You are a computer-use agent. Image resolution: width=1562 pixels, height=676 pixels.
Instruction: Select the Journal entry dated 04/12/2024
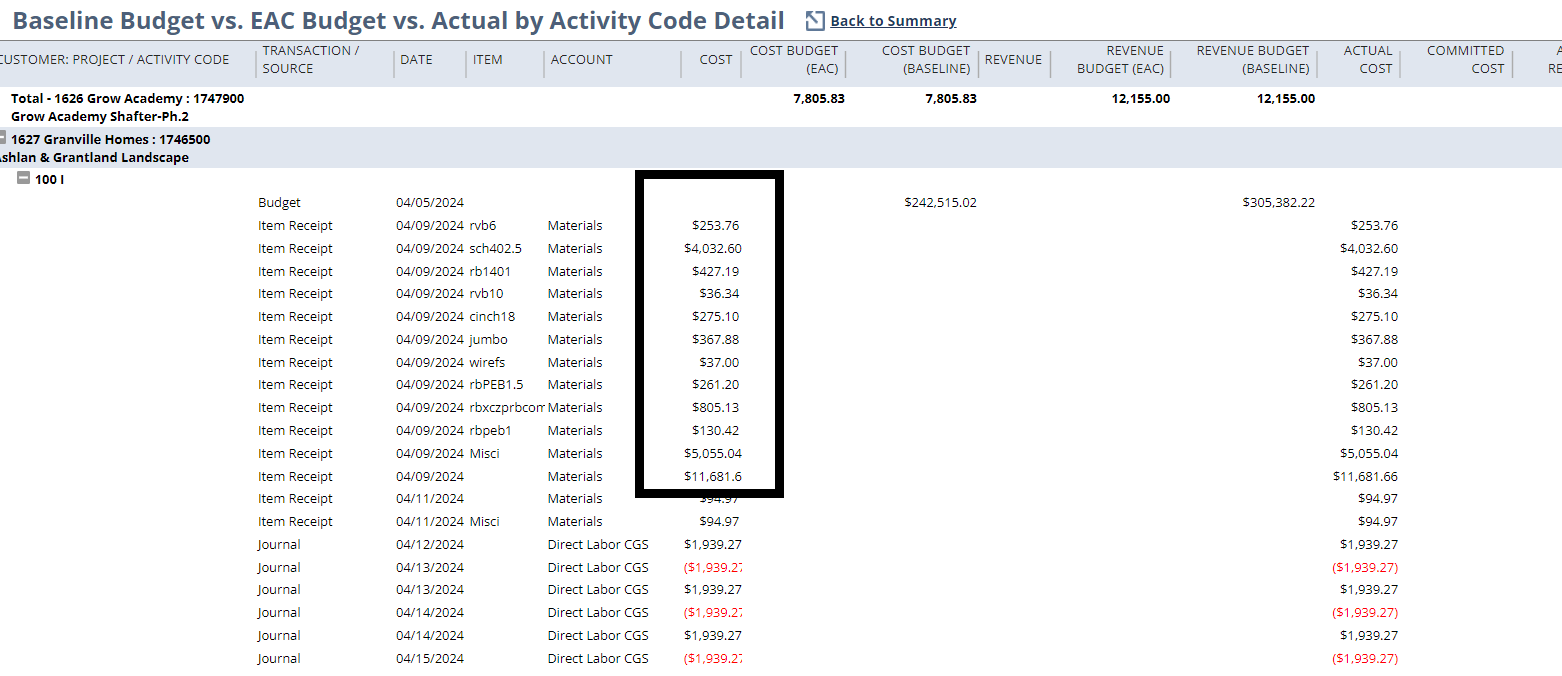click(278, 544)
